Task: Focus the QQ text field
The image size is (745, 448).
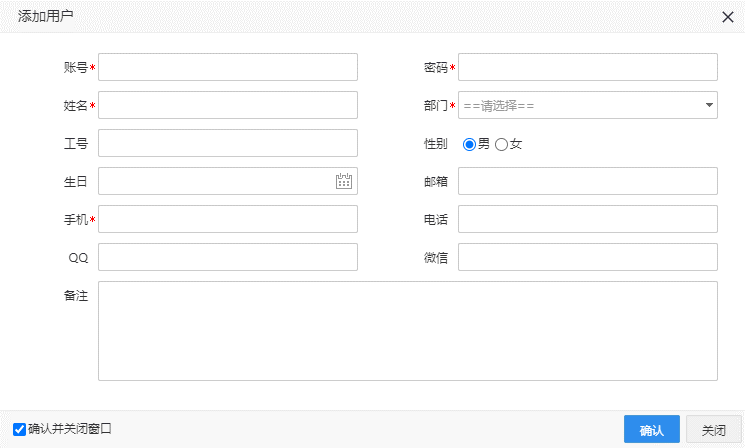Action: 228,257
